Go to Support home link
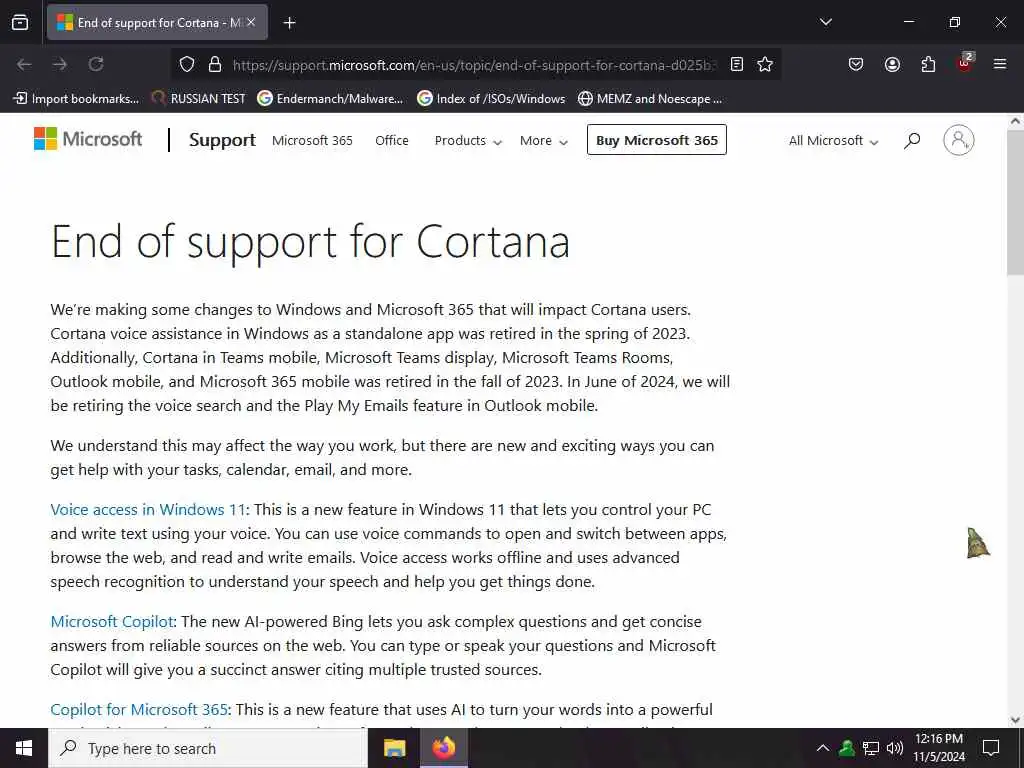1024x768 pixels. (222, 140)
